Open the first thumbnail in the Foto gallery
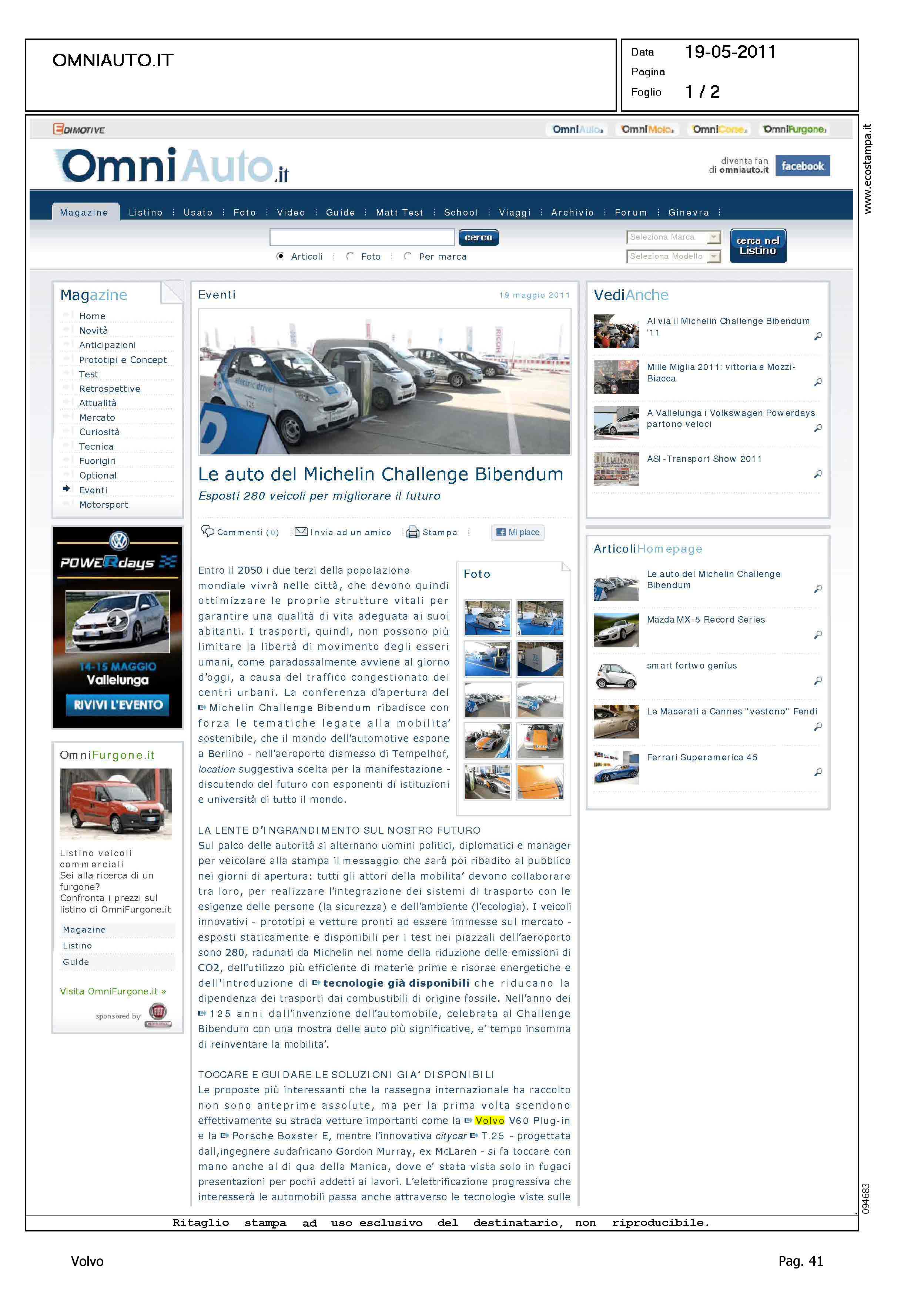Screen dimensions: 924x1297 tap(488, 617)
